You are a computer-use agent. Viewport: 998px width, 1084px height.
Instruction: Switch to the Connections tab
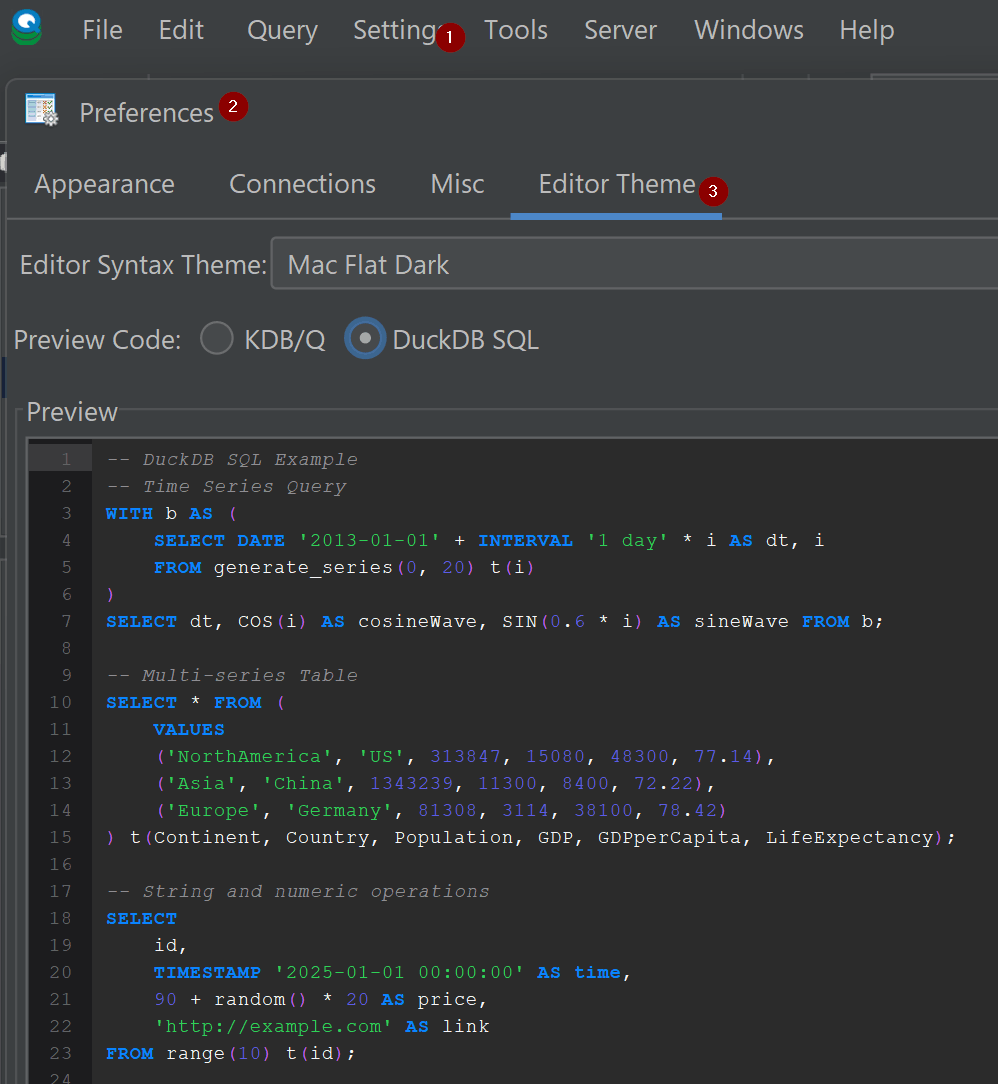tap(302, 184)
